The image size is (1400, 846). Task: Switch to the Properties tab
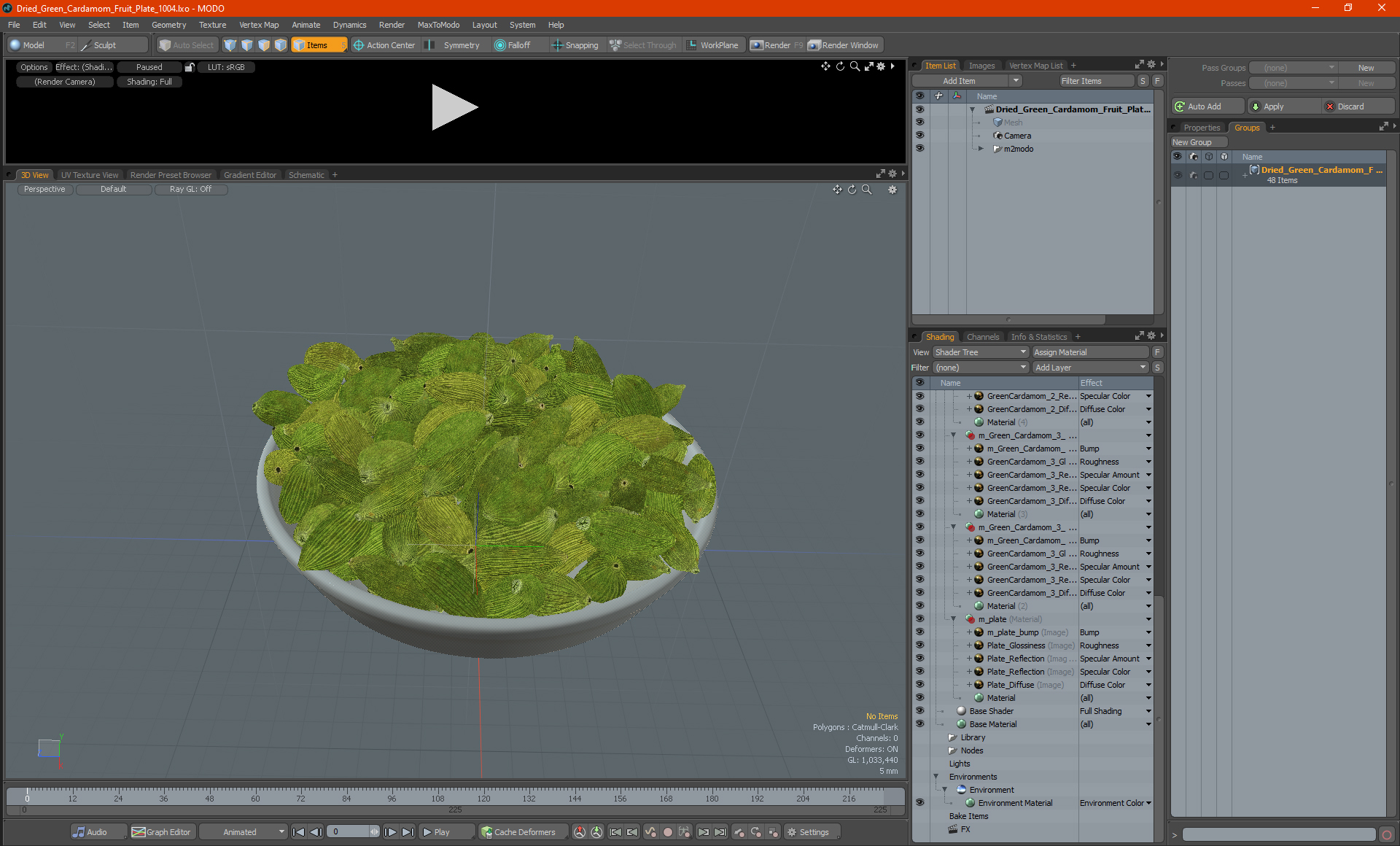[1201, 128]
